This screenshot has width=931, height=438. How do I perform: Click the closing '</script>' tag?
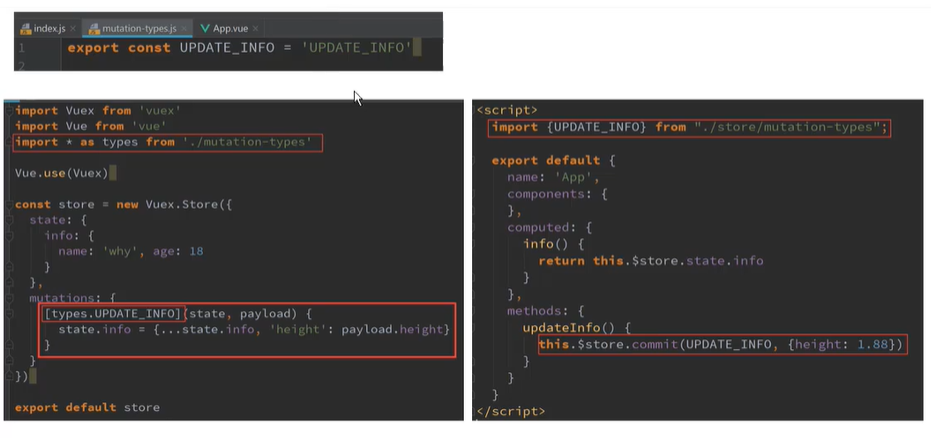511,411
